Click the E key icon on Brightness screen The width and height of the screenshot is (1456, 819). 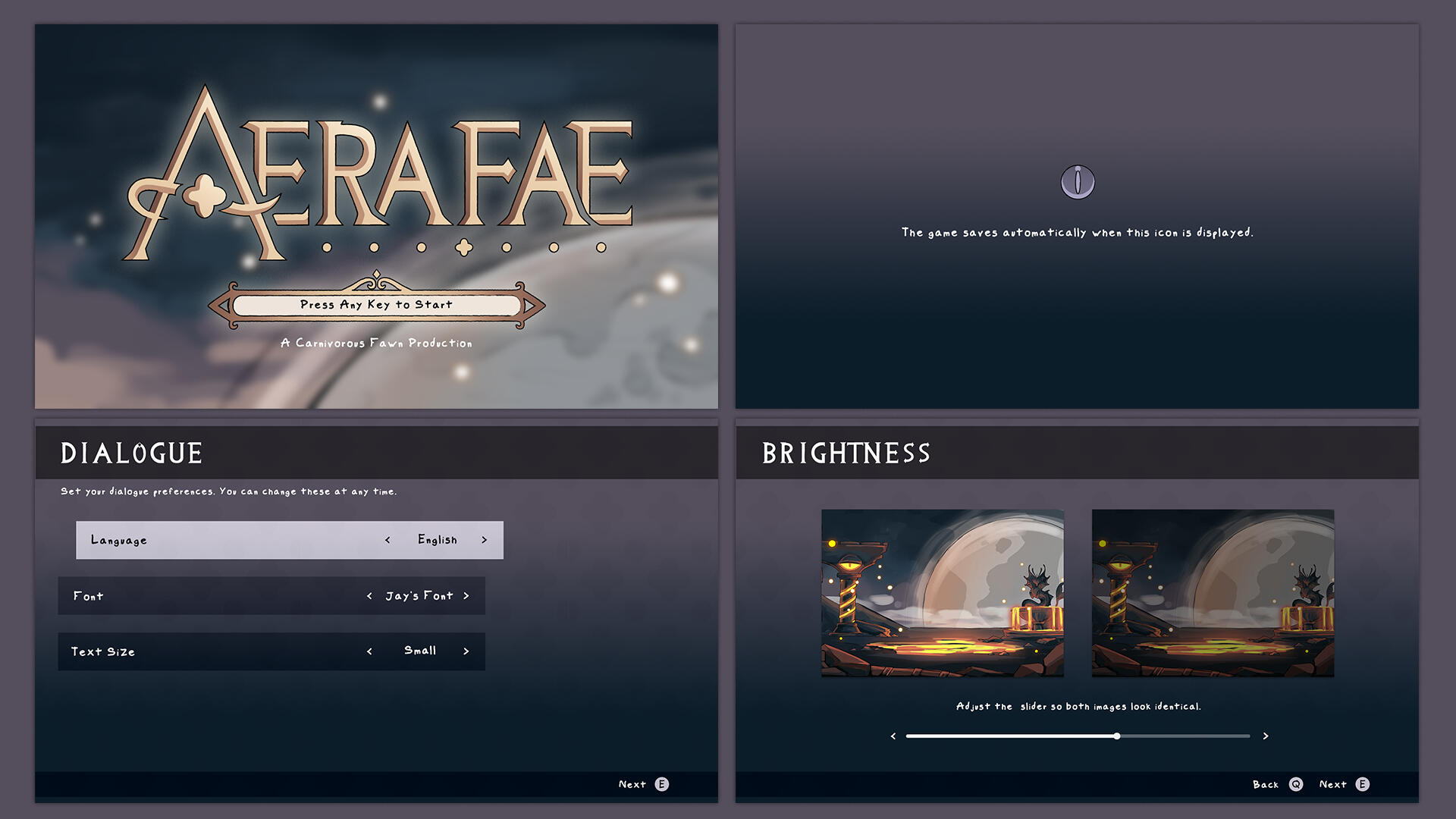click(1363, 784)
